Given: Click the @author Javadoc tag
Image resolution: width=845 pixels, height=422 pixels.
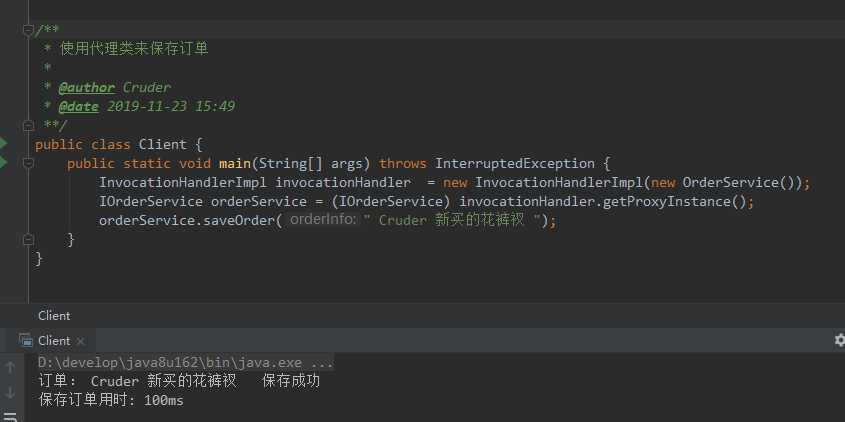Looking at the screenshot, I should click(86, 87).
